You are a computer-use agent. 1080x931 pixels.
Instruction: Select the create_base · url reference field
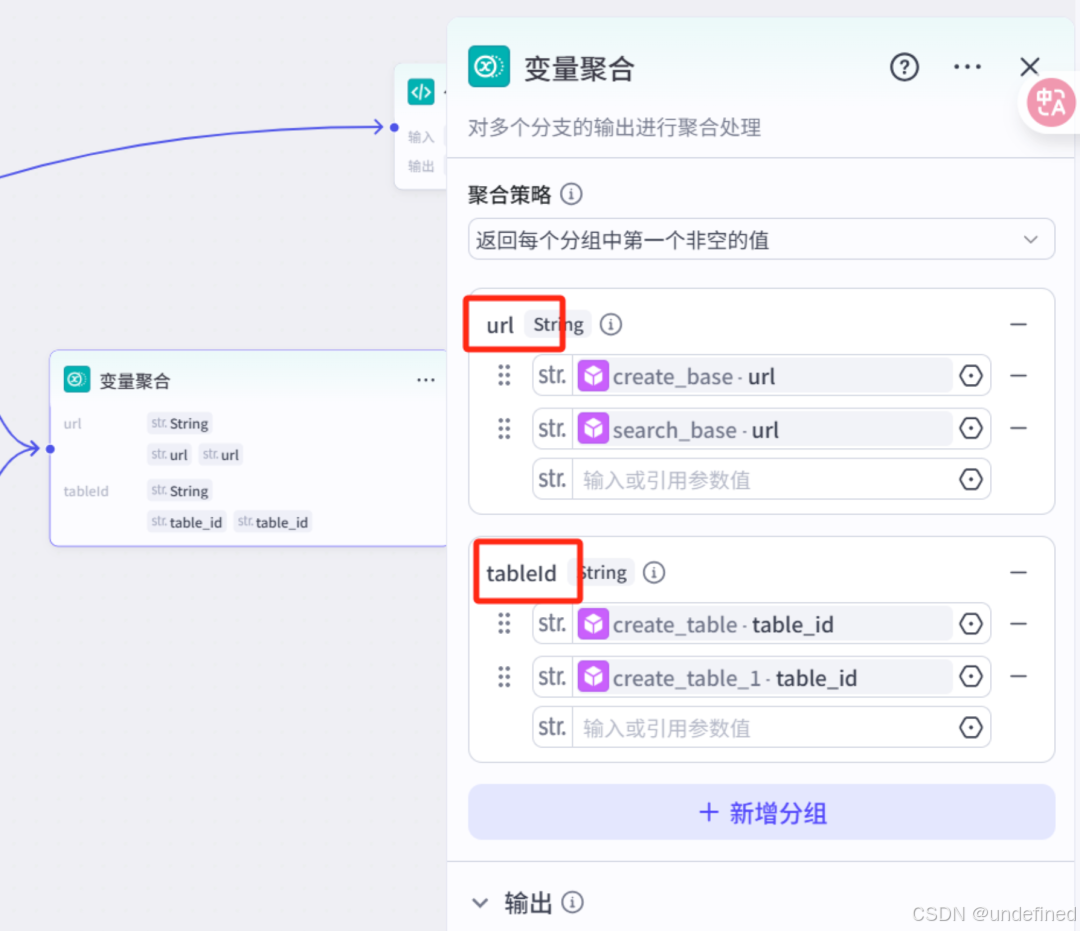765,376
